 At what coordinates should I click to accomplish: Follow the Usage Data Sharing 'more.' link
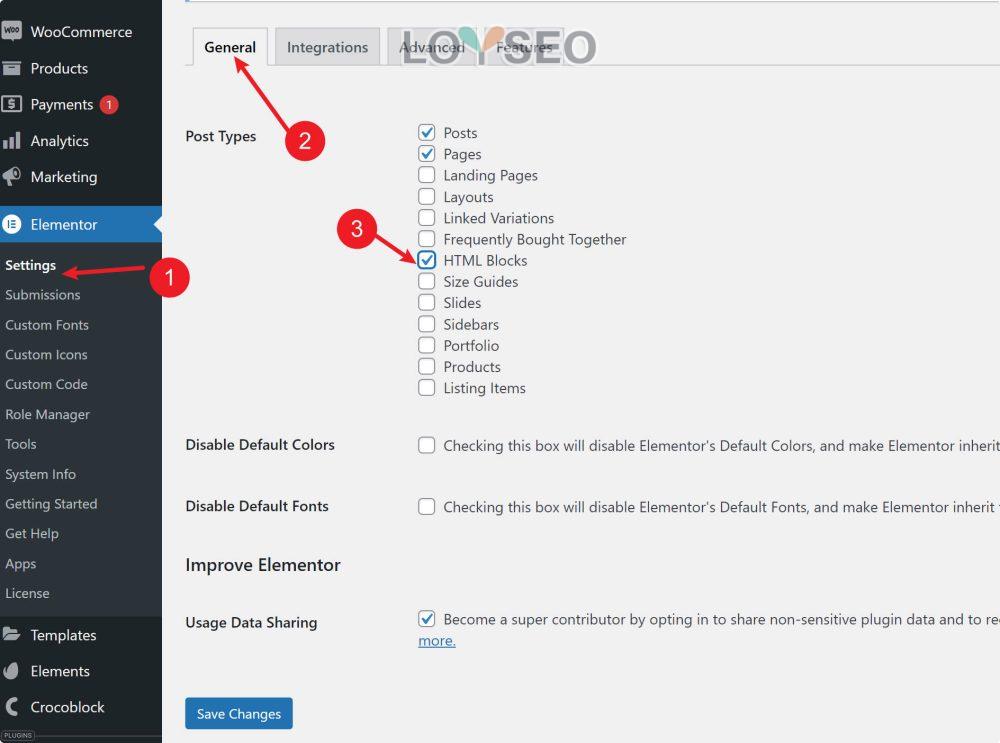pos(436,640)
